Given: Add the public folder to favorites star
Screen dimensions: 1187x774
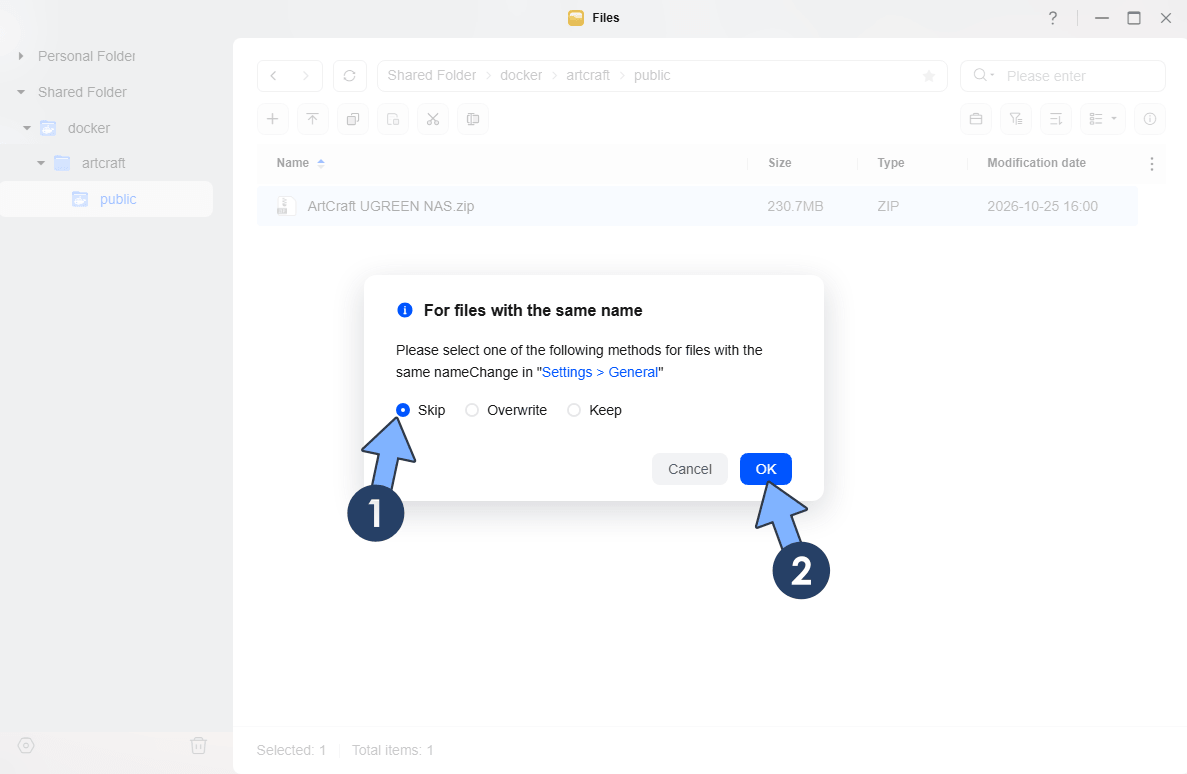Looking at the screenshot, I should point(929,76).
